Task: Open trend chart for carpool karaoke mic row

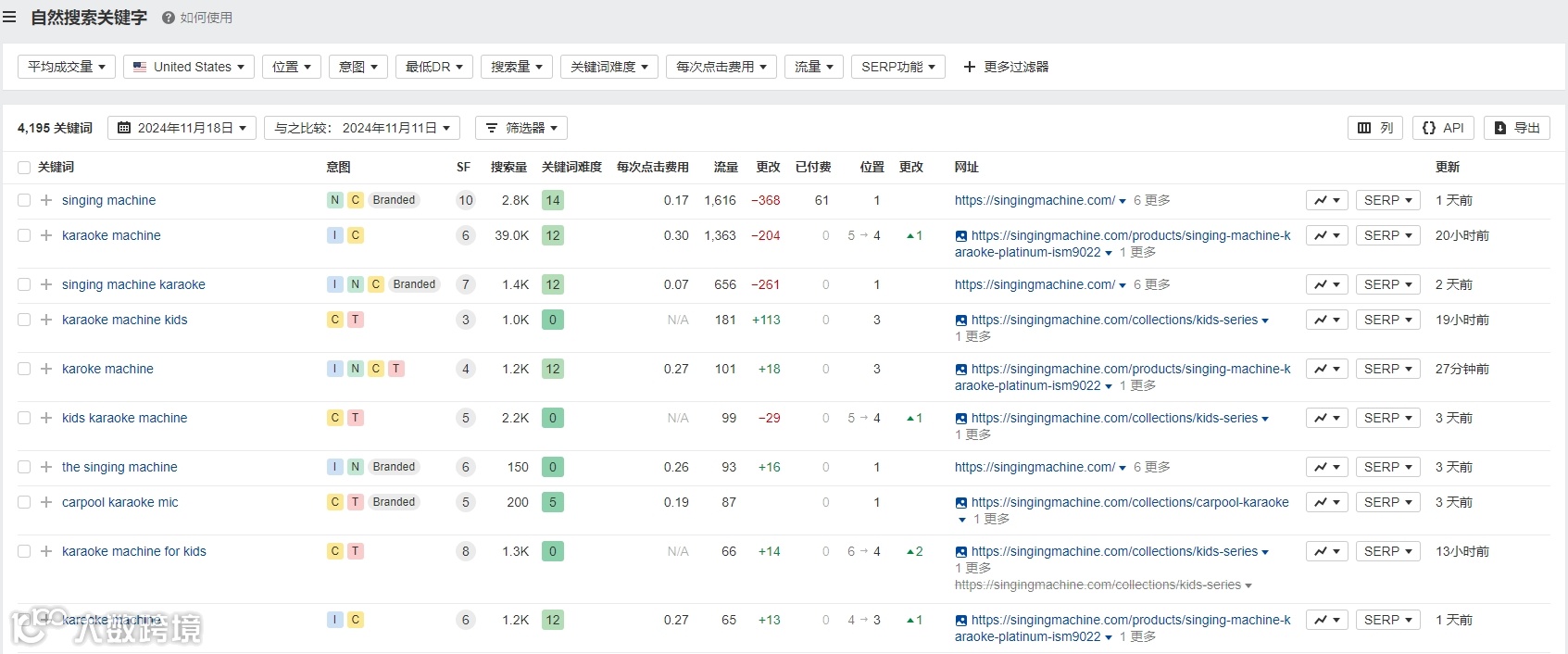Action: (x=1326, y=502)
